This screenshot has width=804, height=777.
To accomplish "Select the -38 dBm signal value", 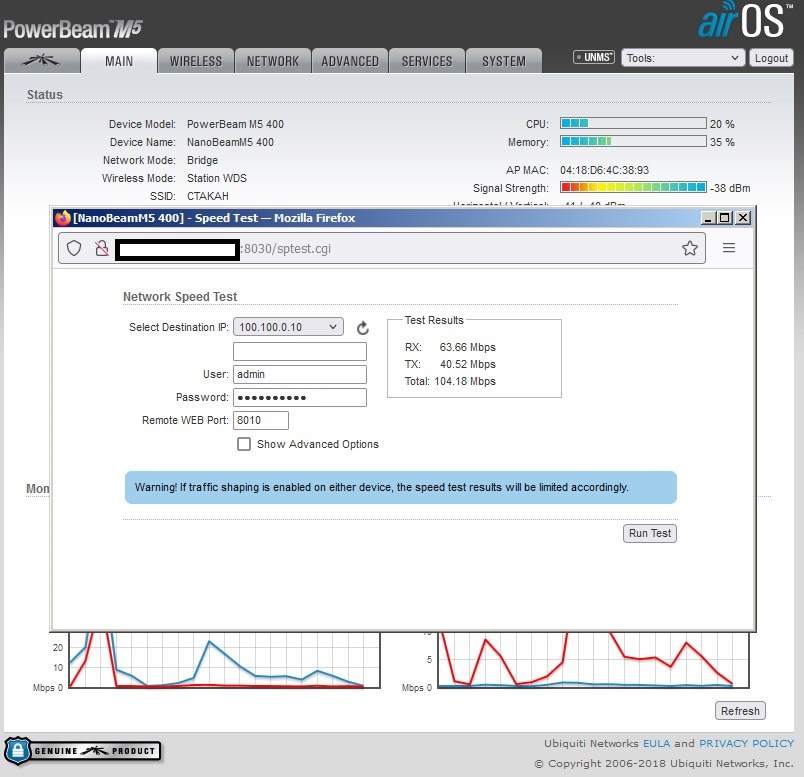I will pos(730,188).
